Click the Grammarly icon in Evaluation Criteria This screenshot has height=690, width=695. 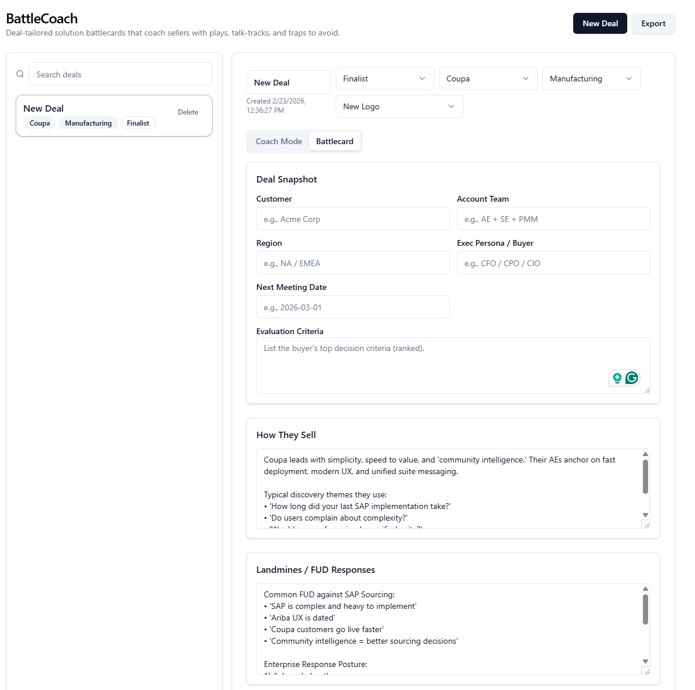[632, 378]
